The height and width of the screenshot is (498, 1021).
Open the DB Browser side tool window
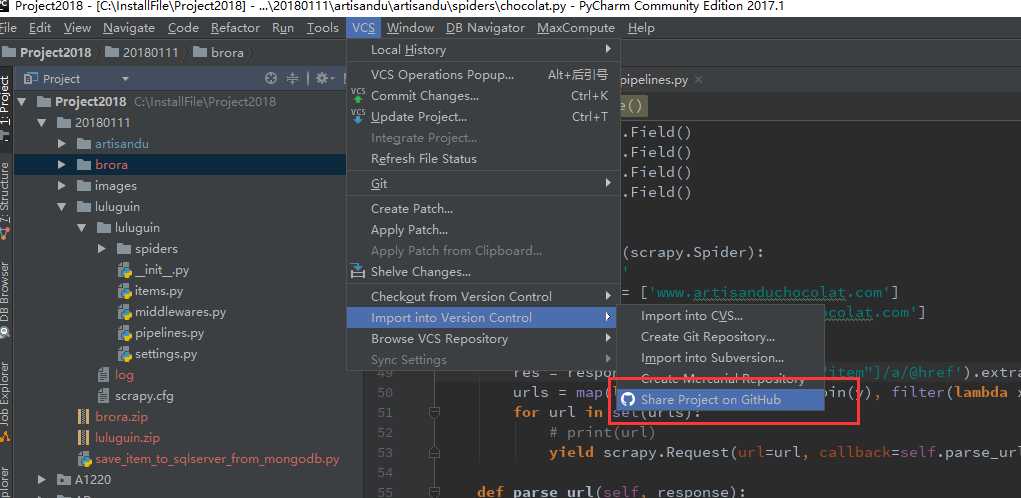pyautogui.click(x=5, y=299)
